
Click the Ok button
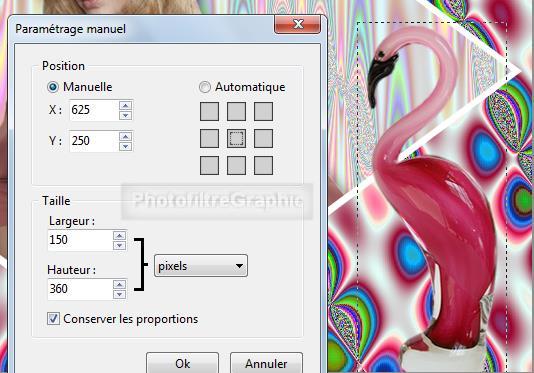pos(183,363)
